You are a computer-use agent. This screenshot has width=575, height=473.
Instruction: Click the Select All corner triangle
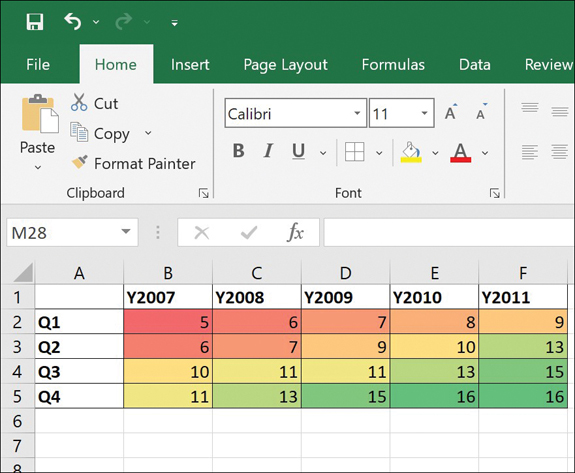(x=23, y=272)
